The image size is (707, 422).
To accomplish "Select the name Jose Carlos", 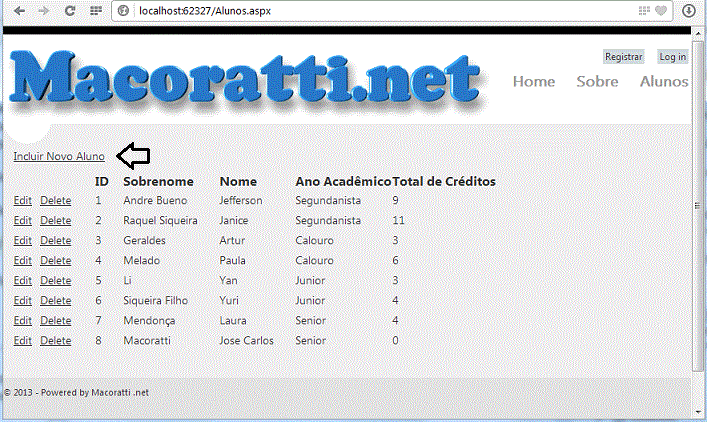I will (246, 340).
